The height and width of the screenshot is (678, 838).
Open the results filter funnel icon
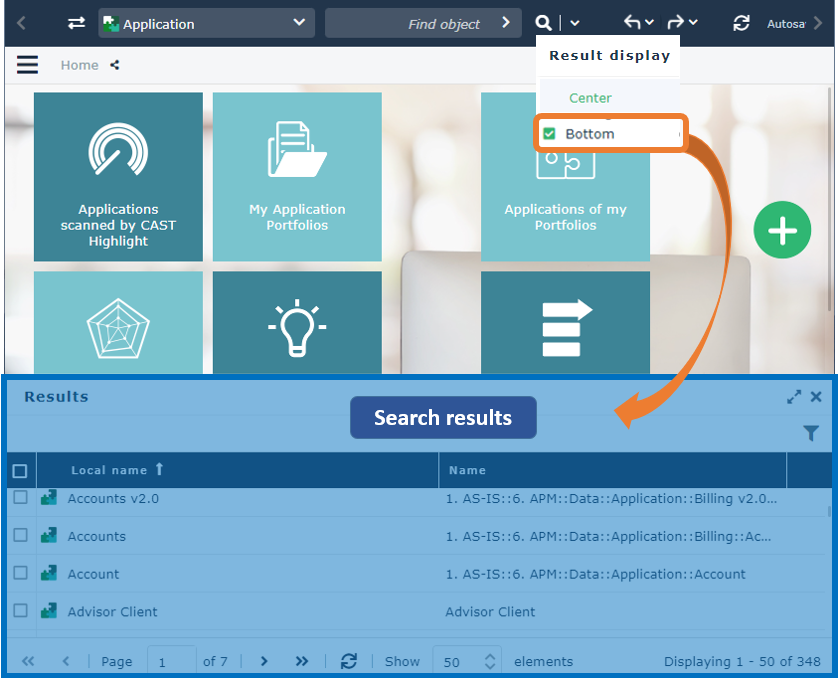811,433
